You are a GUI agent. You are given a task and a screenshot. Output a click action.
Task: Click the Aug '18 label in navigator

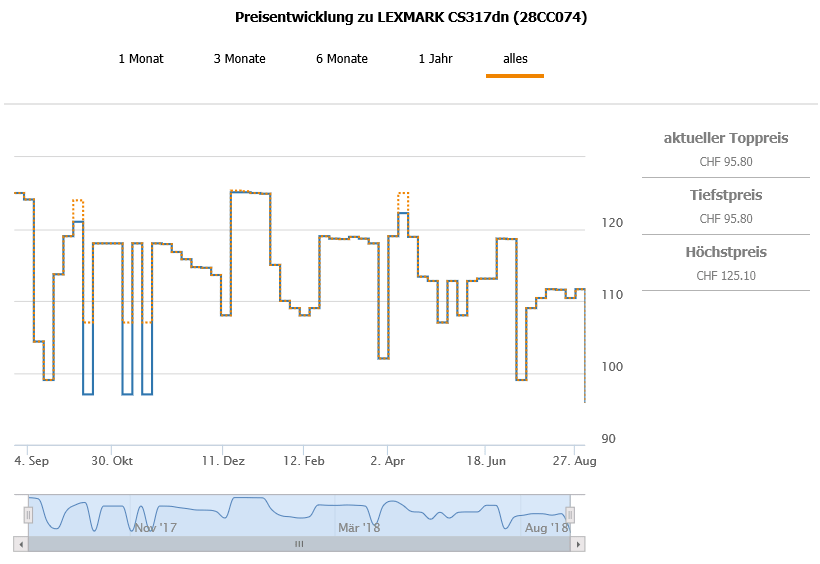pos(546,527)
